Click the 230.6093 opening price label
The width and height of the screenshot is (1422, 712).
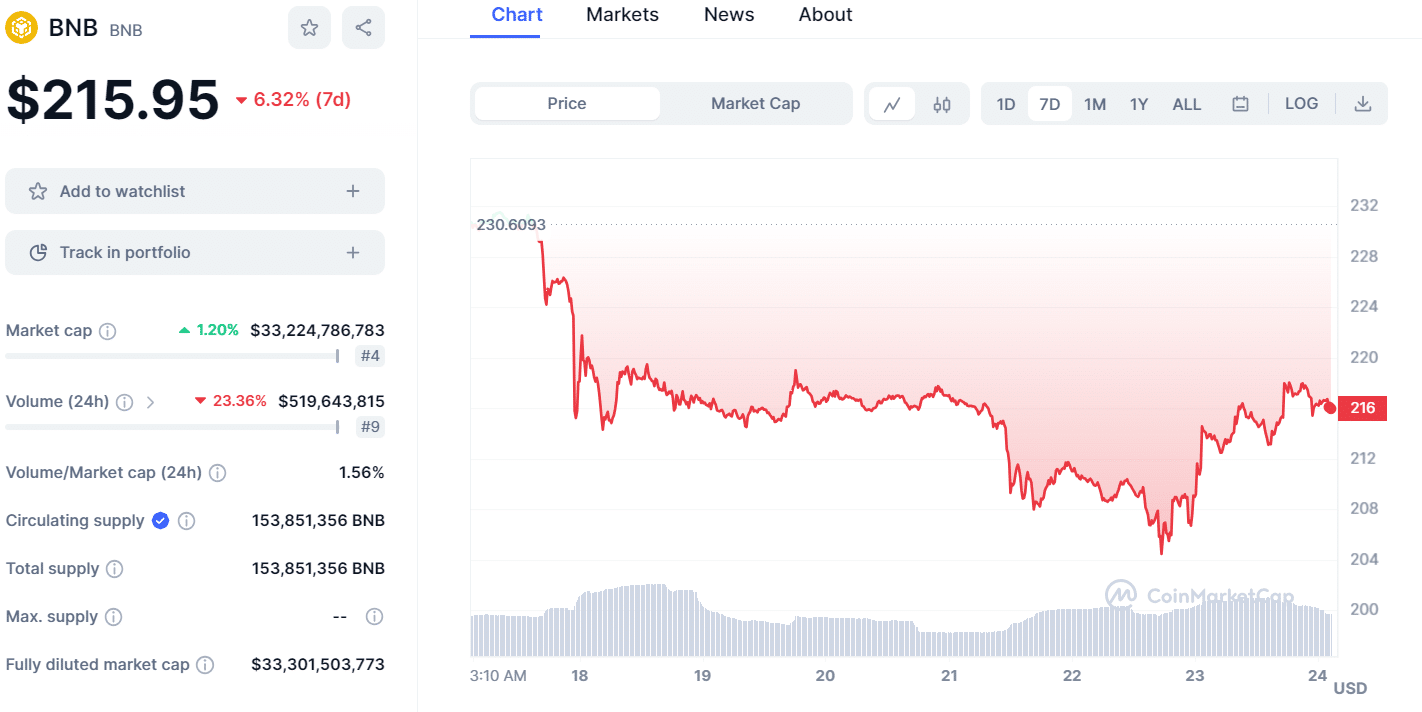pos(511,225)
